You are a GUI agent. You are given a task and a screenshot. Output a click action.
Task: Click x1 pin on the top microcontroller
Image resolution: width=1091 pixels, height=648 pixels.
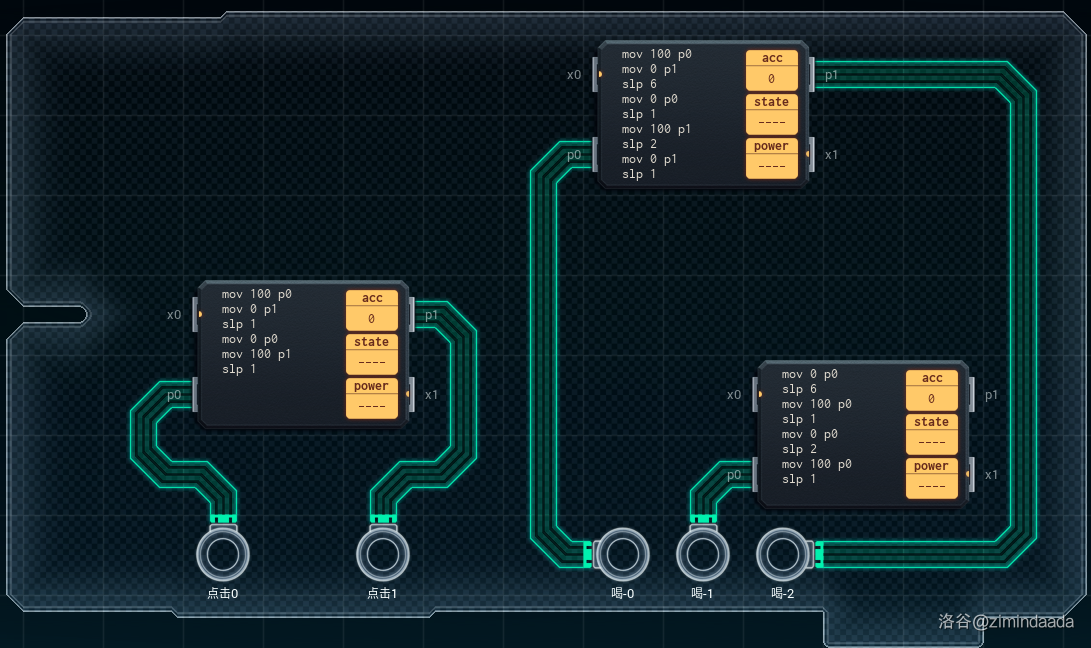[810, 155]
